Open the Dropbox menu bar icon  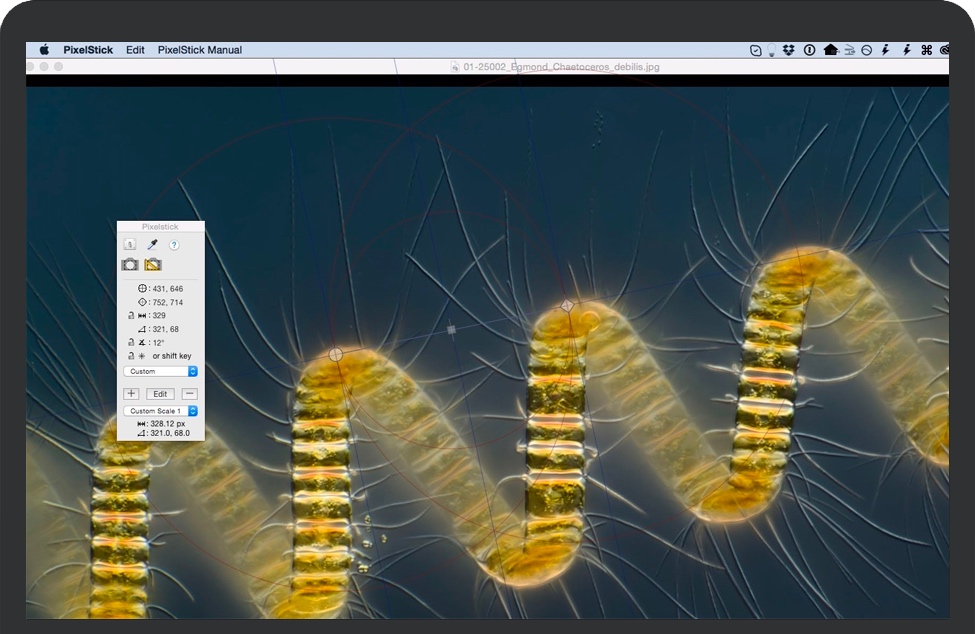click(x=790, y=50)
